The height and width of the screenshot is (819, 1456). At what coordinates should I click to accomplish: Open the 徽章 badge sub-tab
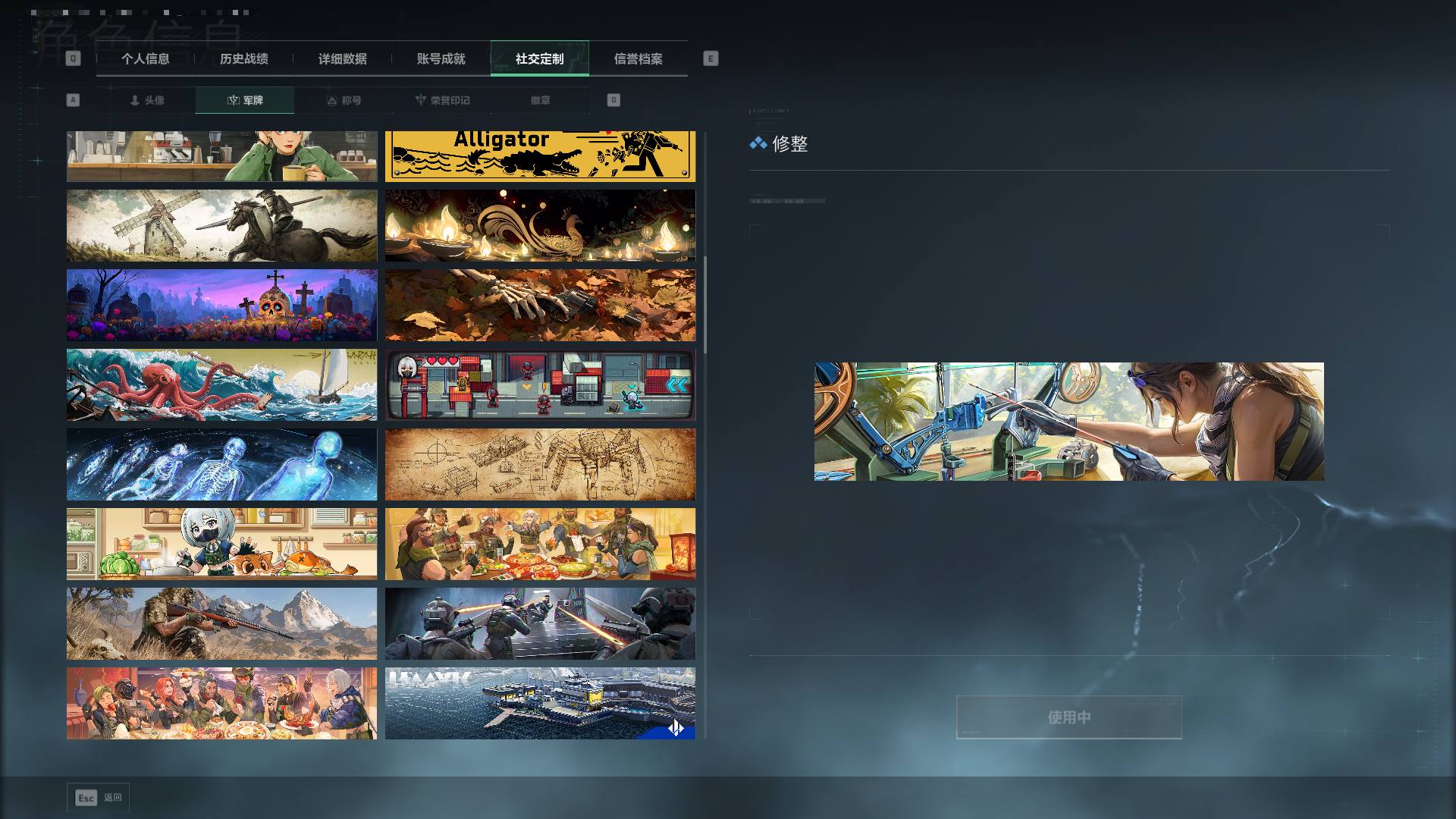(541, 100)
